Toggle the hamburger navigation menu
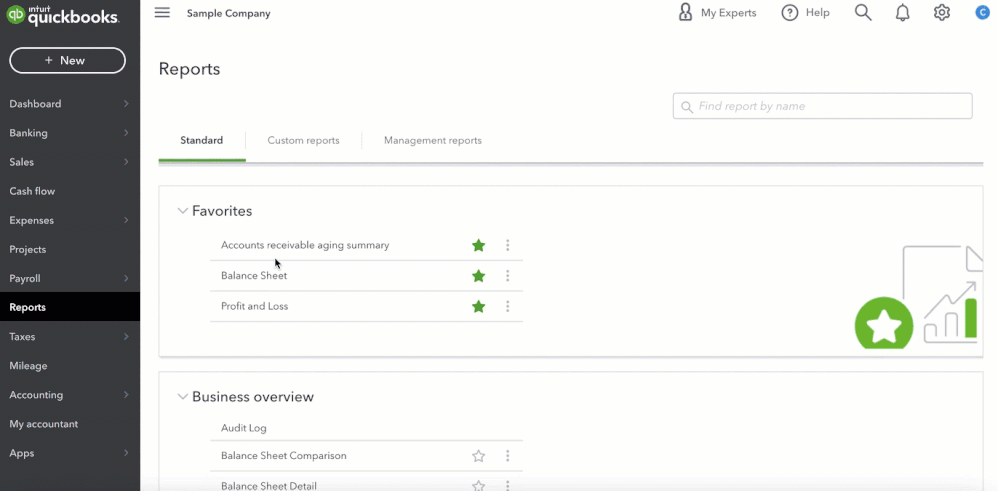 (162, 13)
